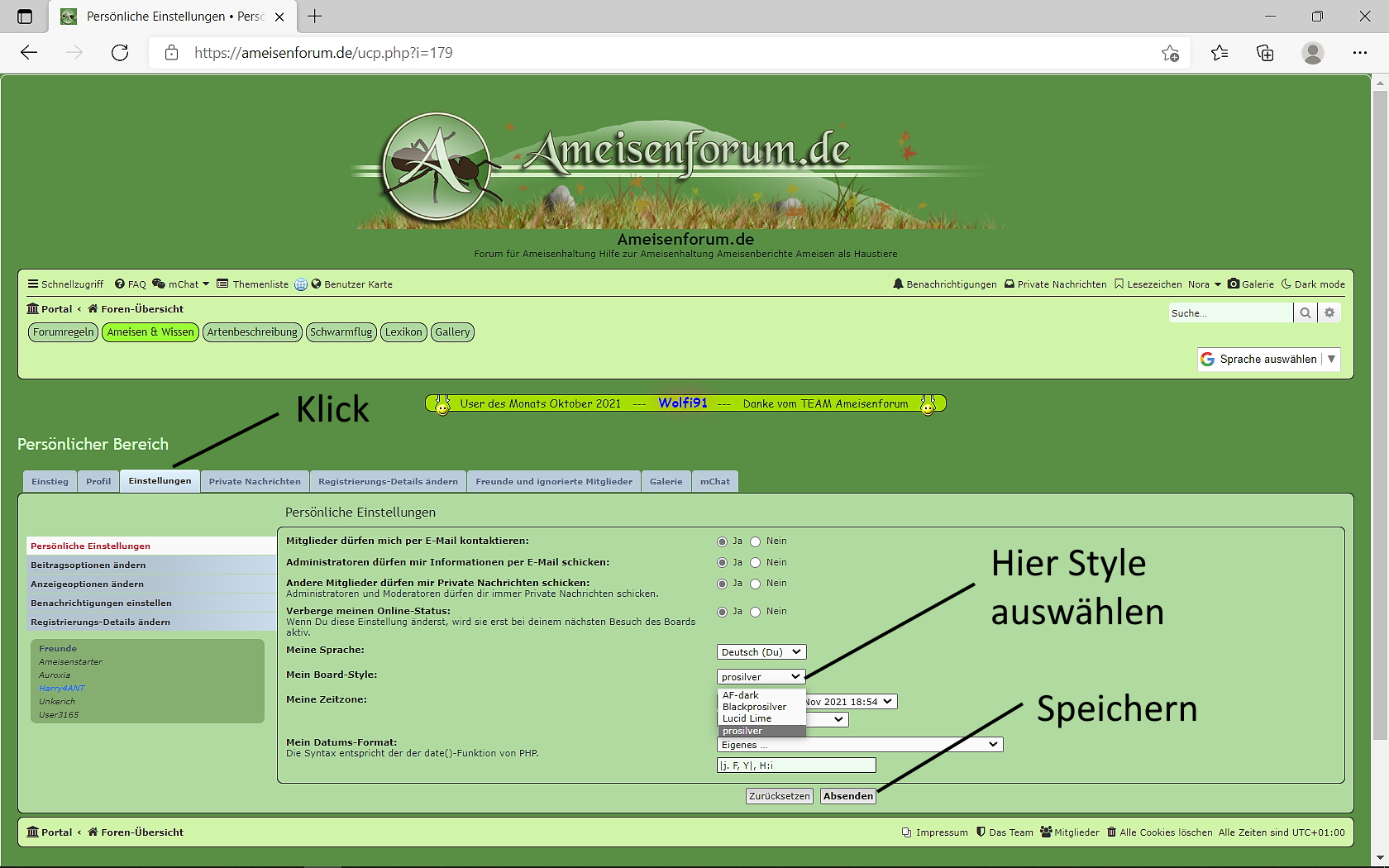
Task: Open advanced search gear icon
Action: point(1329,312)
